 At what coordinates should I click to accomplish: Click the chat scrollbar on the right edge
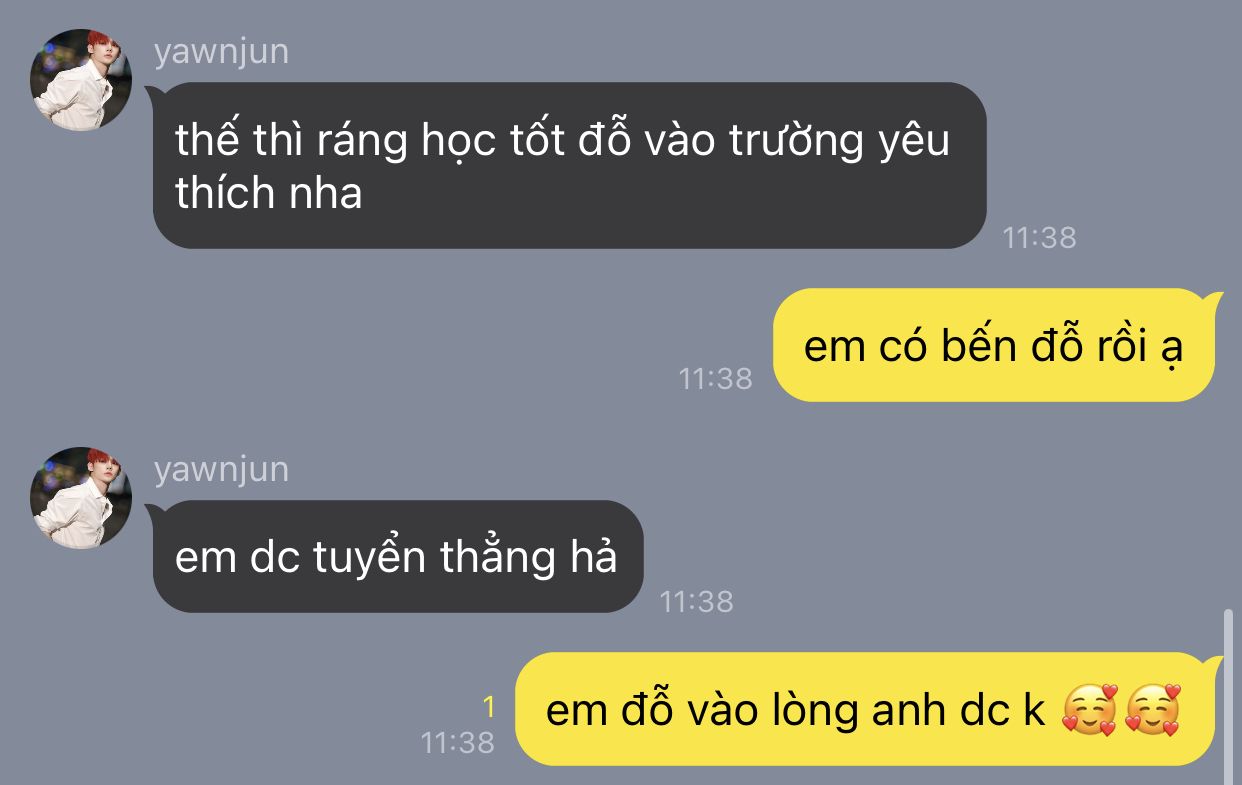pos(1229,697)
